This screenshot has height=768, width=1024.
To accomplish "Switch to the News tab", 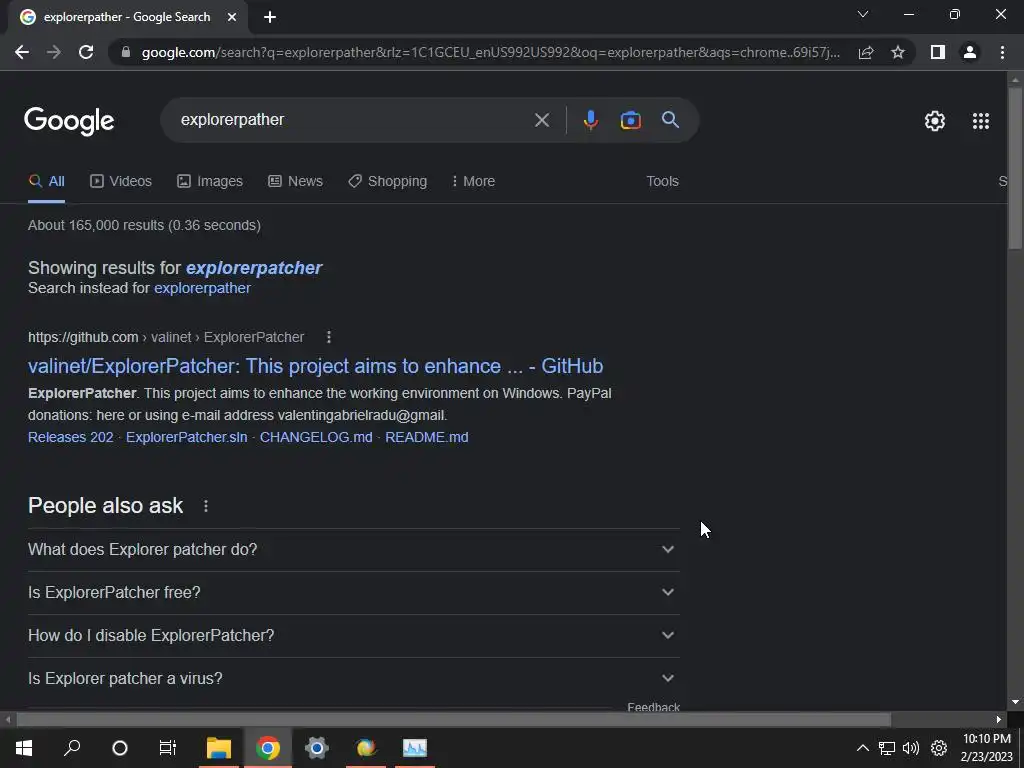I will (295, 181).
